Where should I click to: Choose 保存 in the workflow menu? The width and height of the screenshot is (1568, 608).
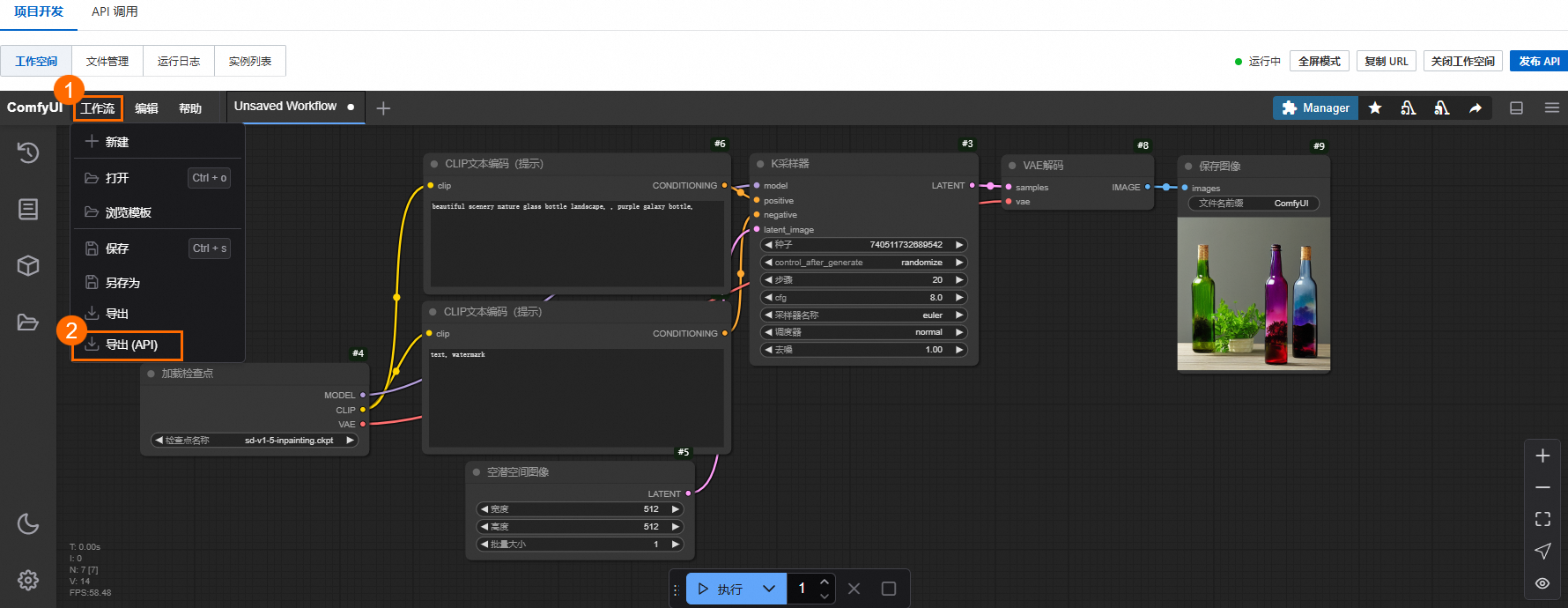pyautogui.click(x=157, y=248)
